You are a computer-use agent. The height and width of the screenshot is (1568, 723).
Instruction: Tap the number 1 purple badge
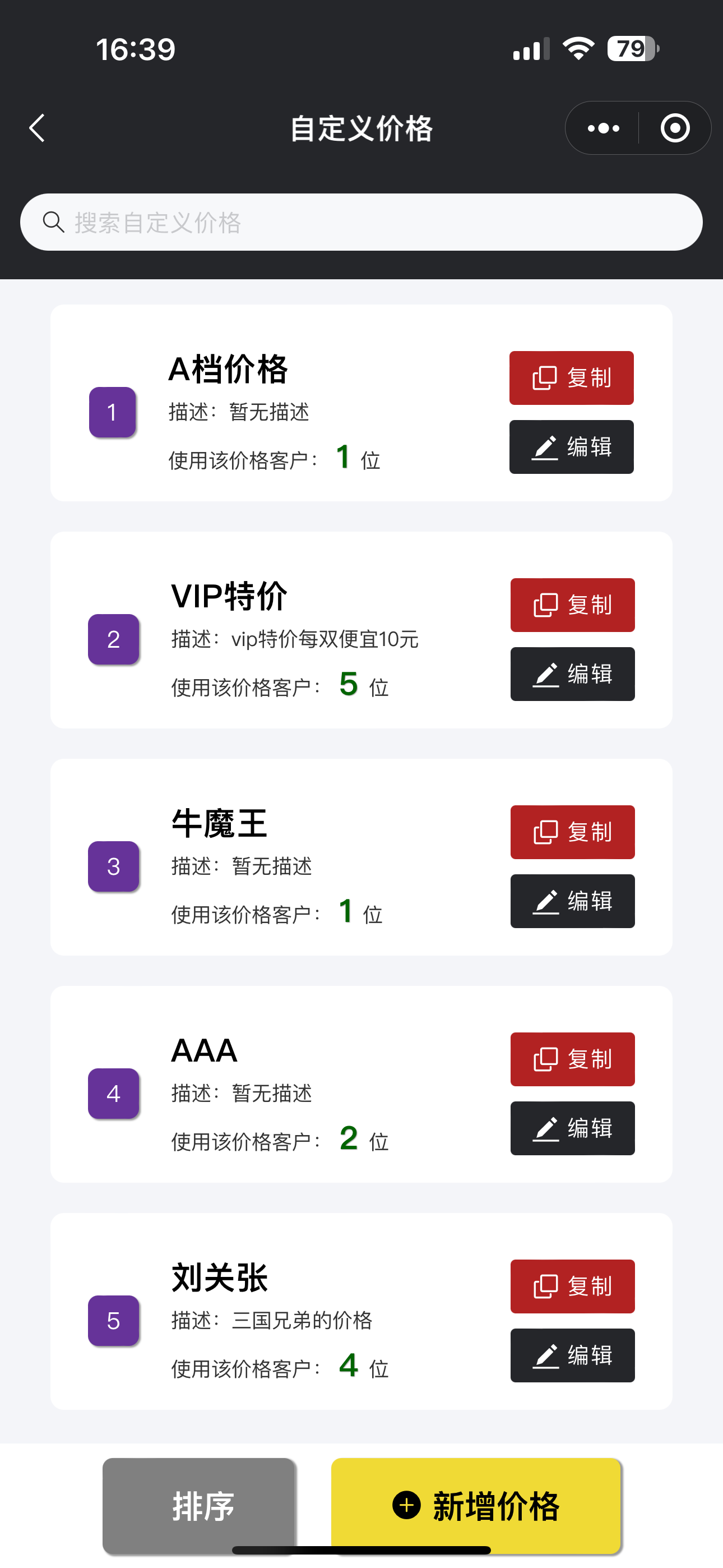[113, 412]
